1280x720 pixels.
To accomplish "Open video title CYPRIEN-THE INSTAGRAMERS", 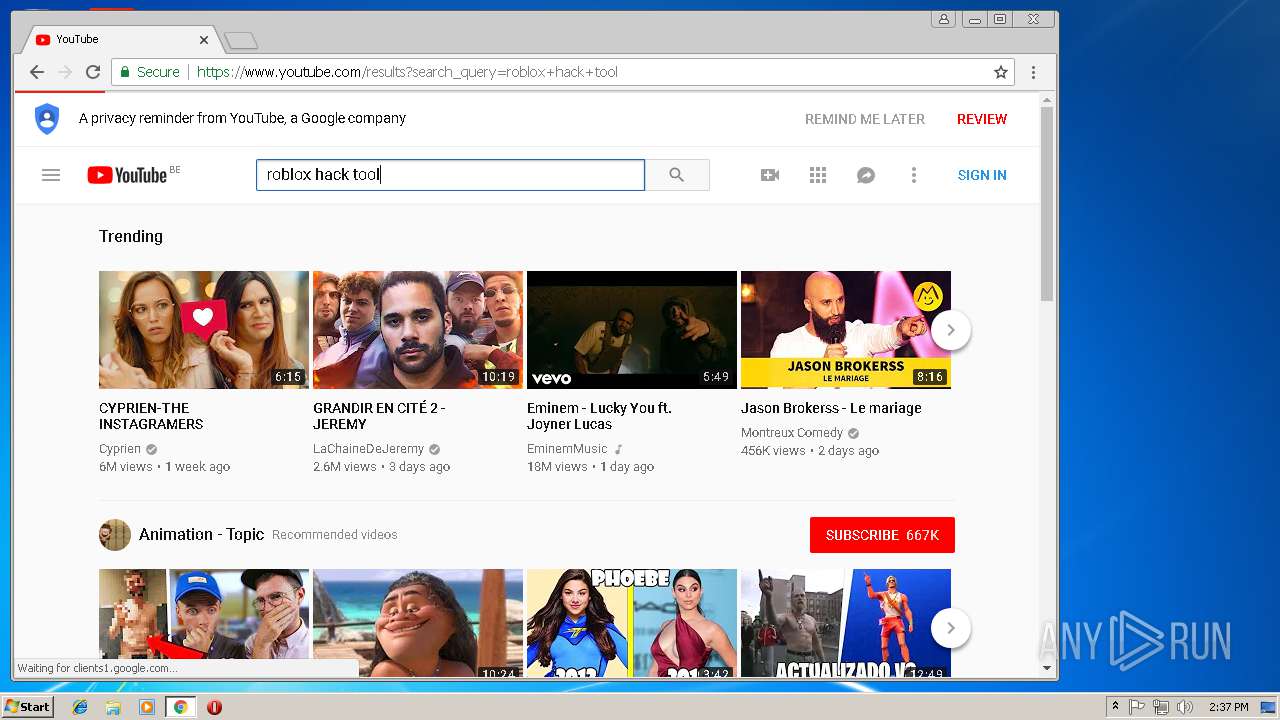I will [151, 416].
